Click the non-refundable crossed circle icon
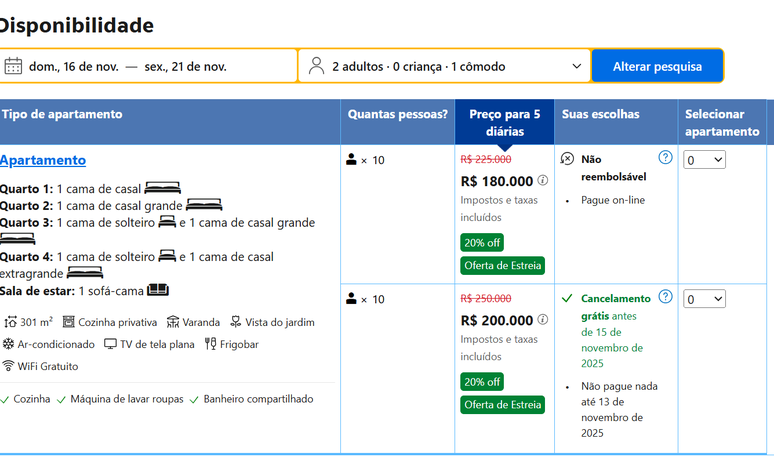 coord(567,159)
